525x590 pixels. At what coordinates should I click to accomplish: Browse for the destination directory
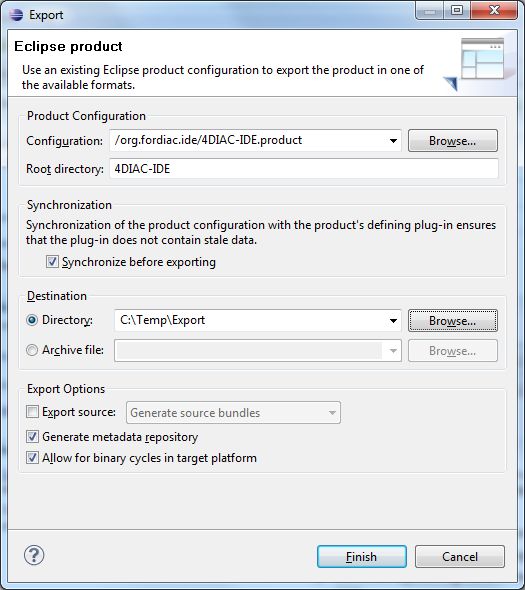(x=453, y=321)
